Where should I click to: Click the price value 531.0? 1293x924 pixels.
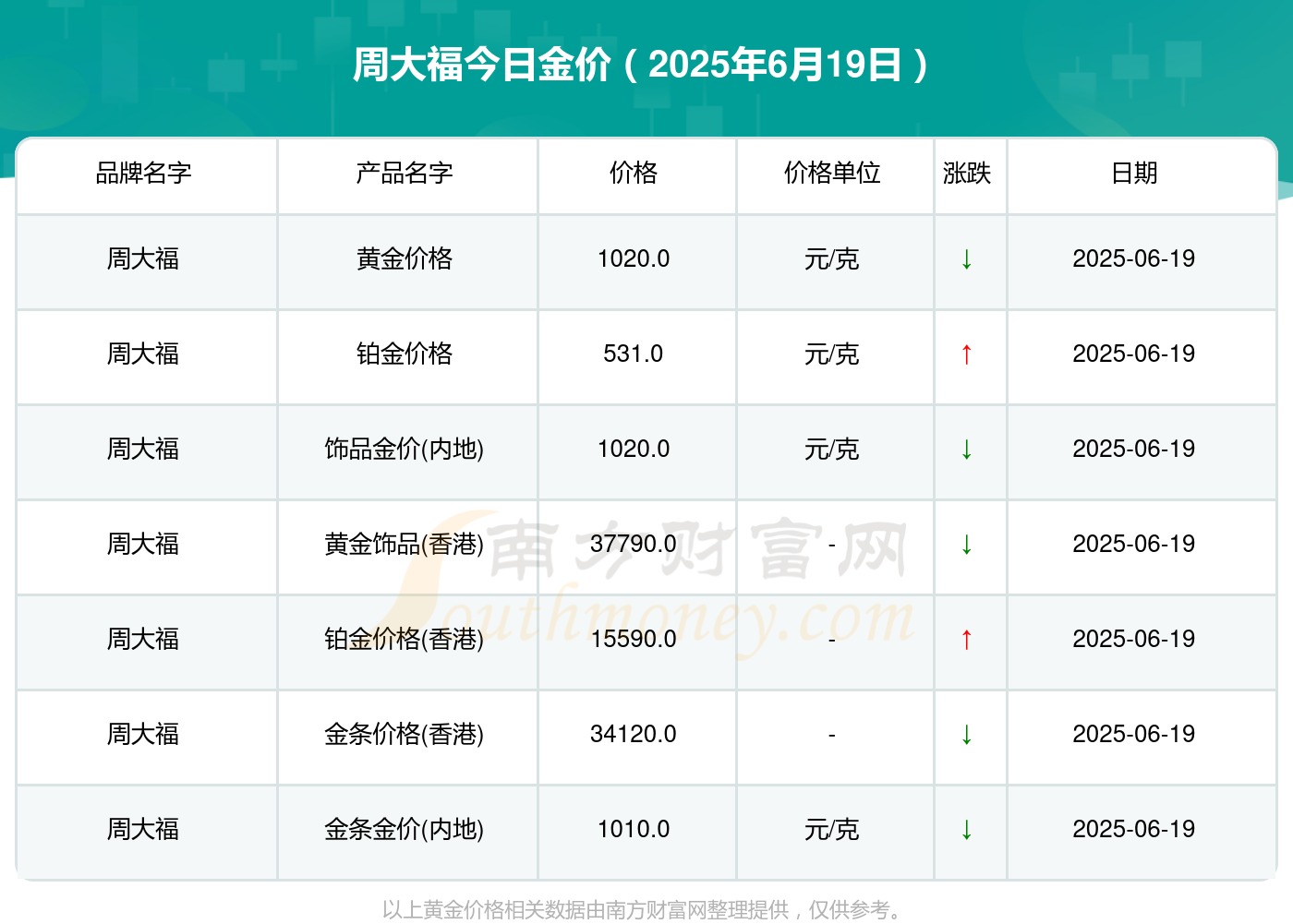click(634, 354)
